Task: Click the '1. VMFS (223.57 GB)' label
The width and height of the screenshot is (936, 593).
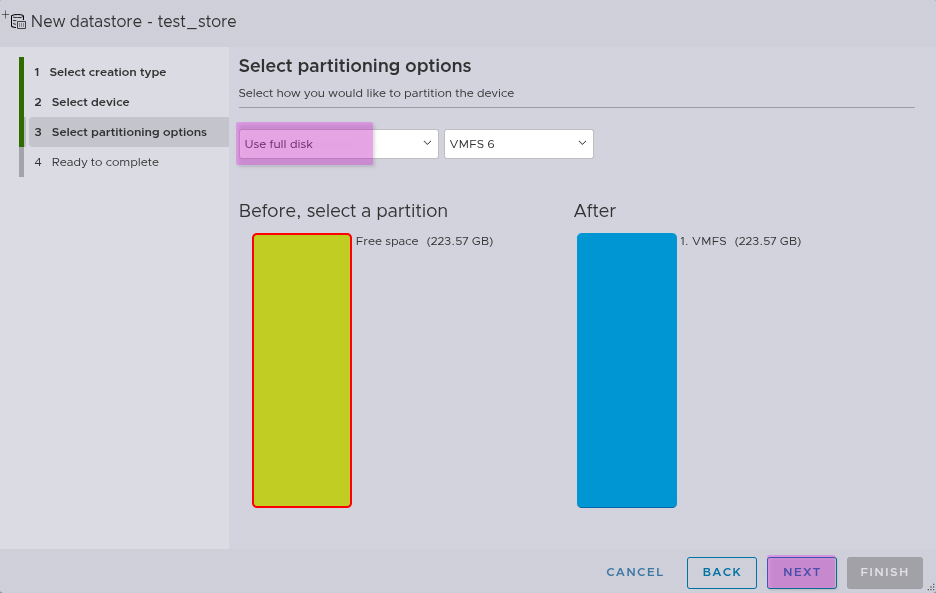Action: [740, 241]
